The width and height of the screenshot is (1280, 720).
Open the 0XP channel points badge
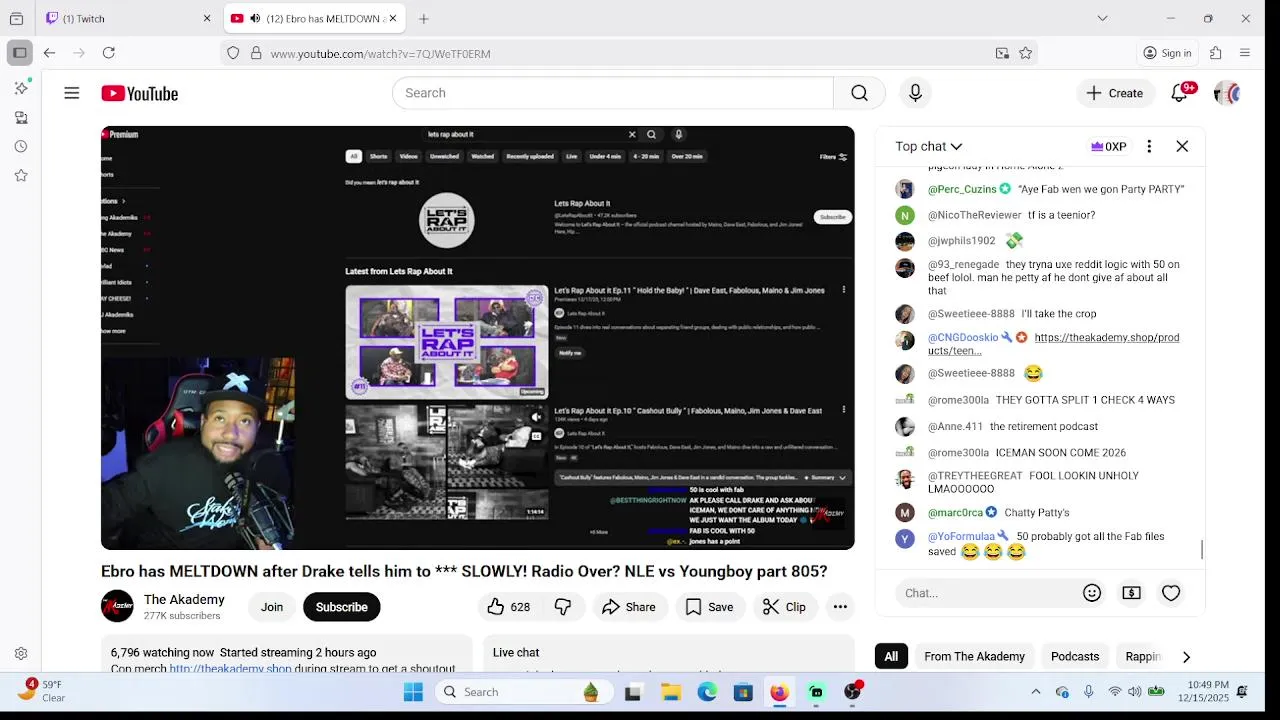(x=1109, y=146)
